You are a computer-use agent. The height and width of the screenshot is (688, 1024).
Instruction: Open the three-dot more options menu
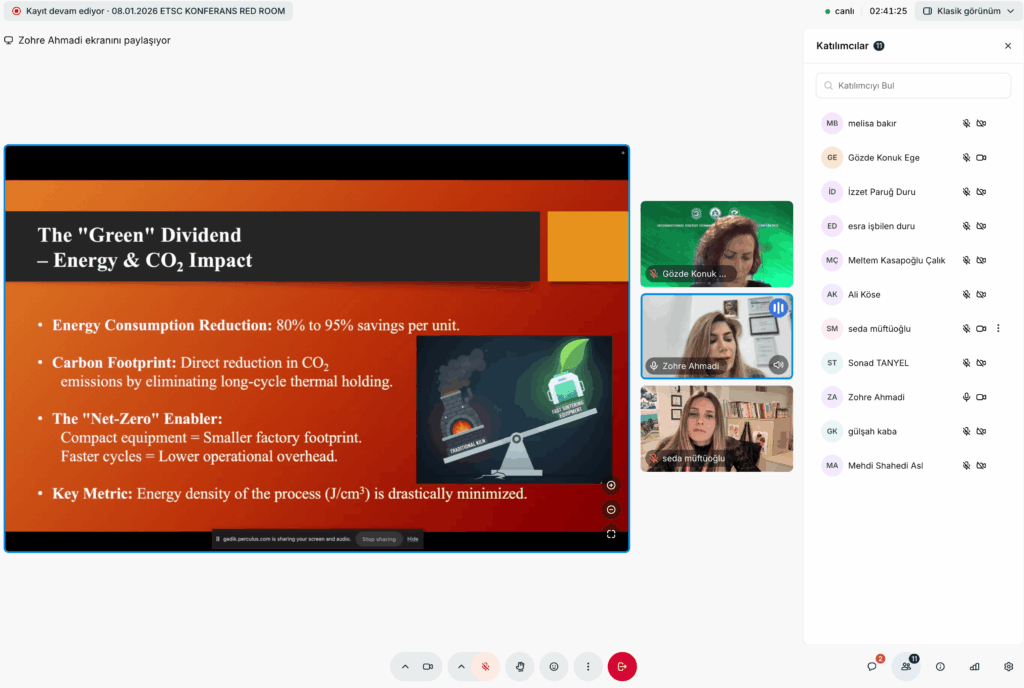pyautogui.click(x=588, y=666)
